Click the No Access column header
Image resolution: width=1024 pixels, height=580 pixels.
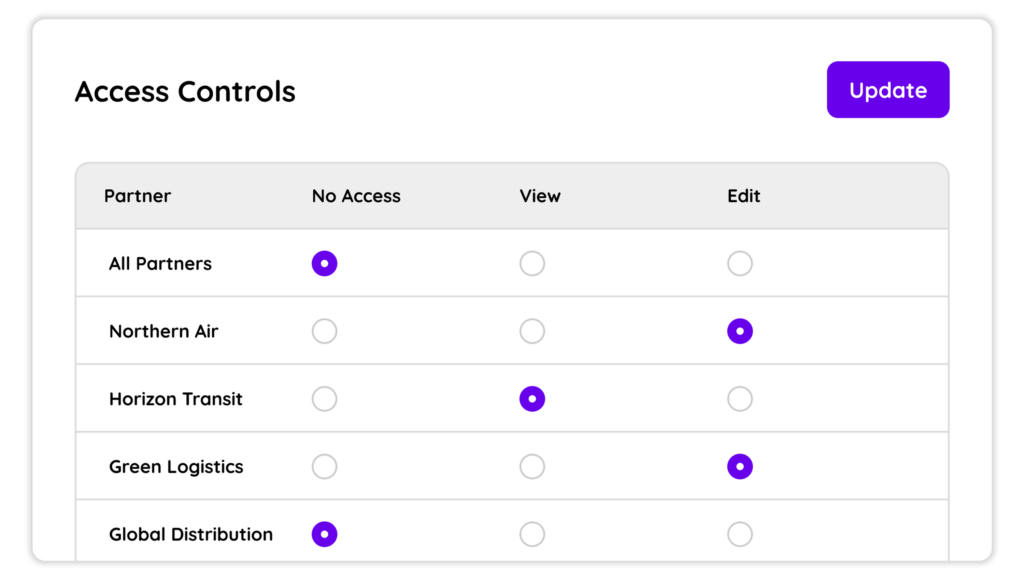point(356,196)
